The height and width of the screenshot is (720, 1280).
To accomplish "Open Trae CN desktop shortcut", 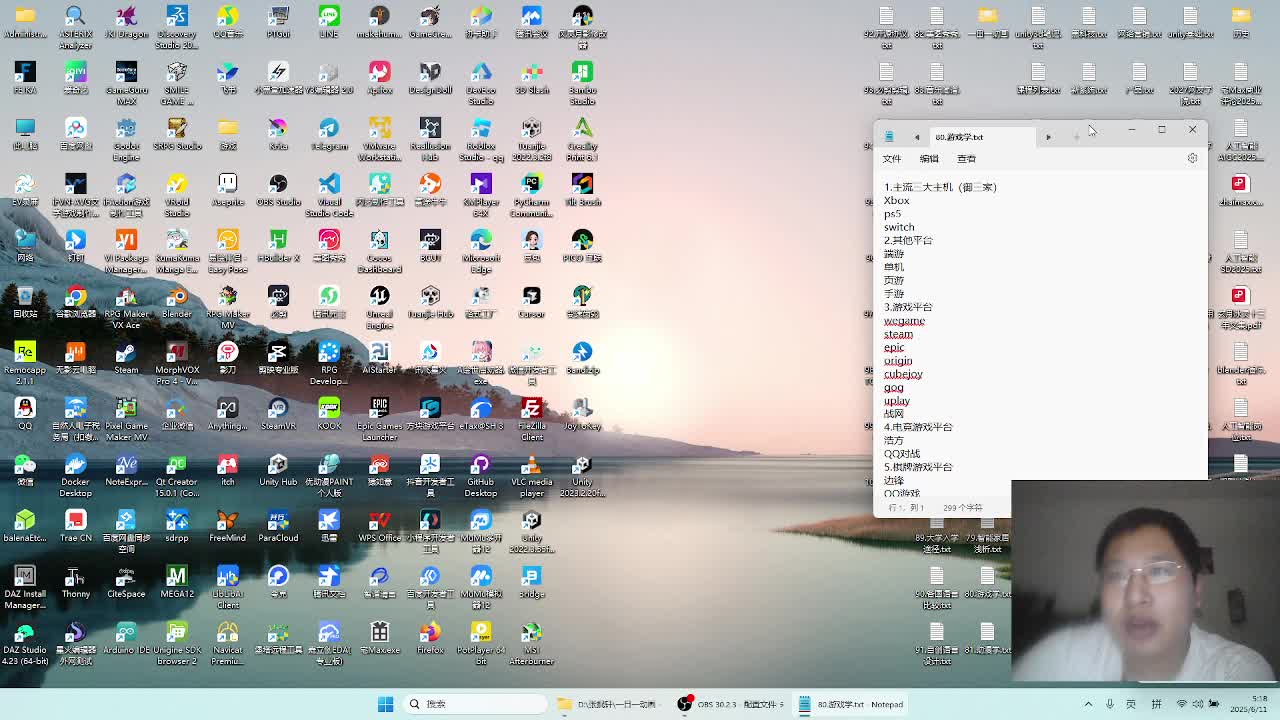I will [75, 527].
